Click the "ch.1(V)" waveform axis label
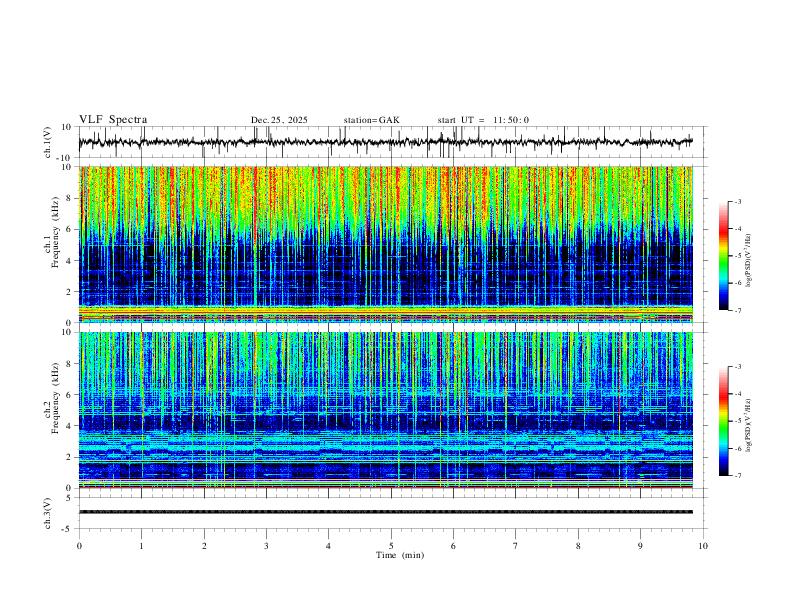792x612 pixels. (x=48, y=142)
